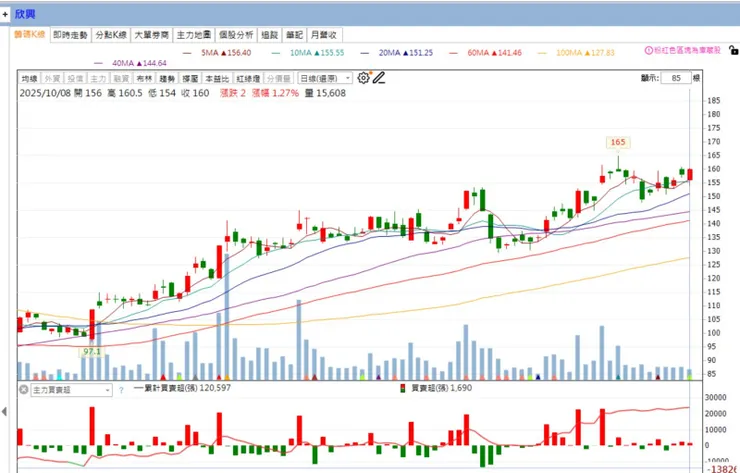Click the 100MA legend entry
Image resolution: width=740 pixels, height=473 pixels.
[x=576, y=53]
